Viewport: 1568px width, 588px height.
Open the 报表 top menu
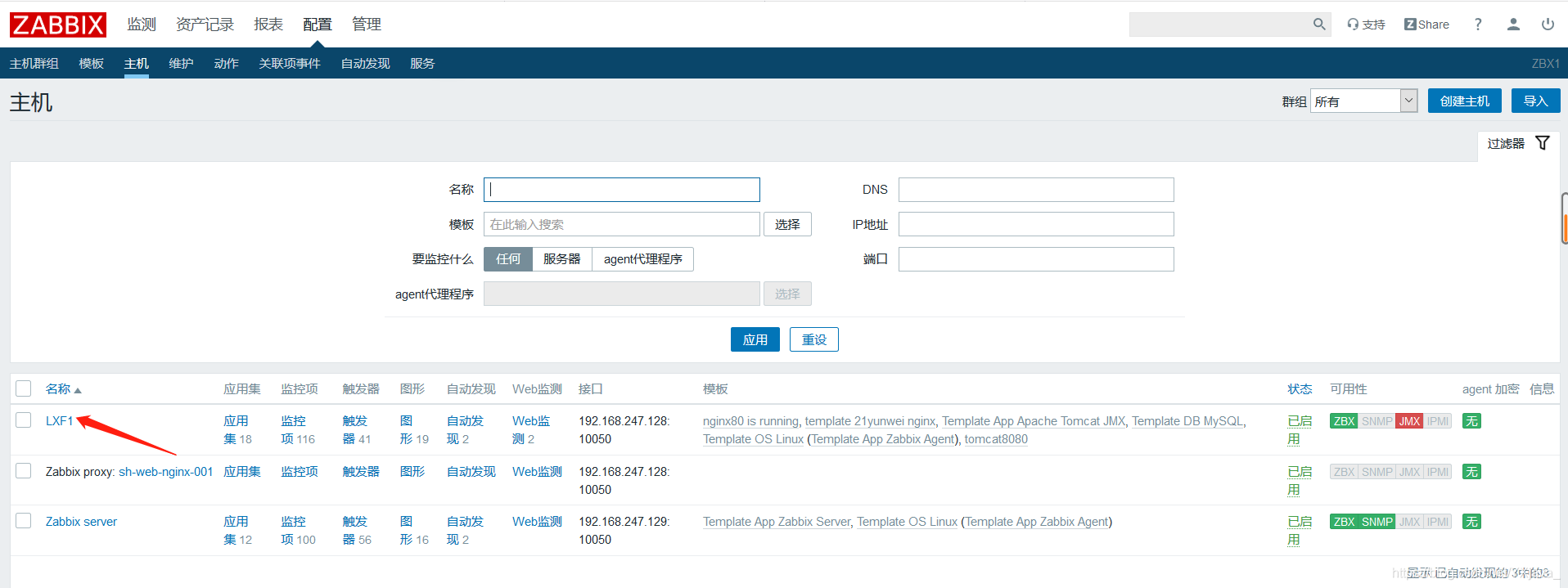coord(268,25)
